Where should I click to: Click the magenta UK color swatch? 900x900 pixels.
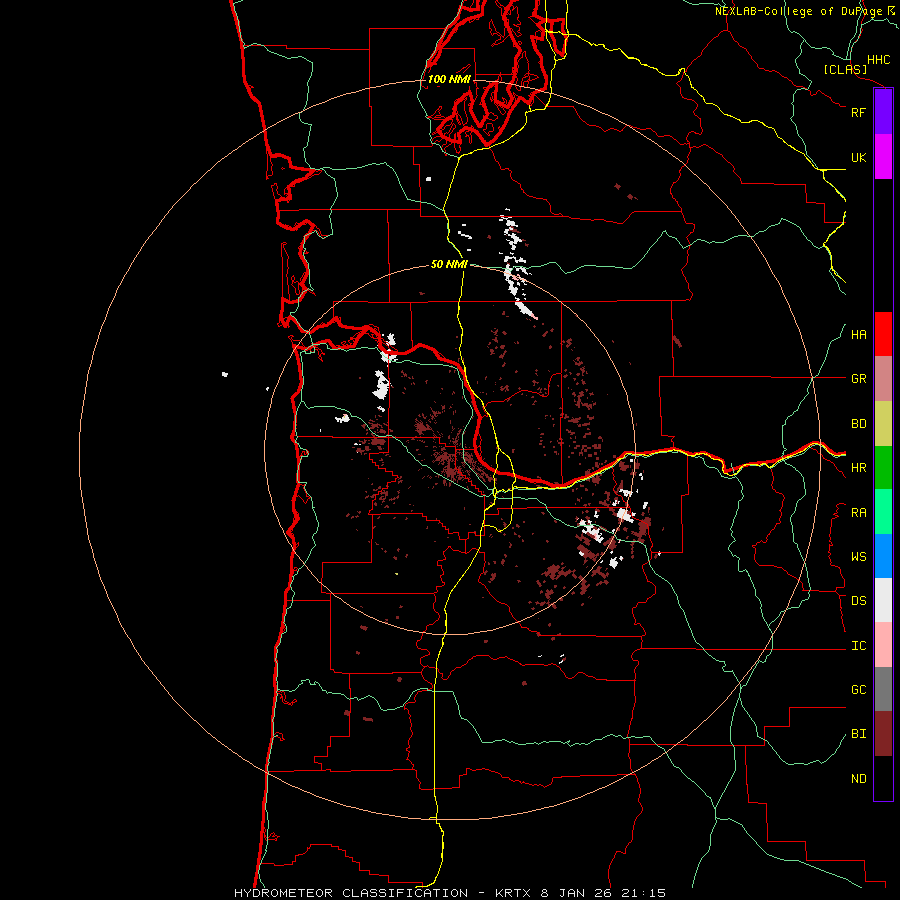click(883, 157)
